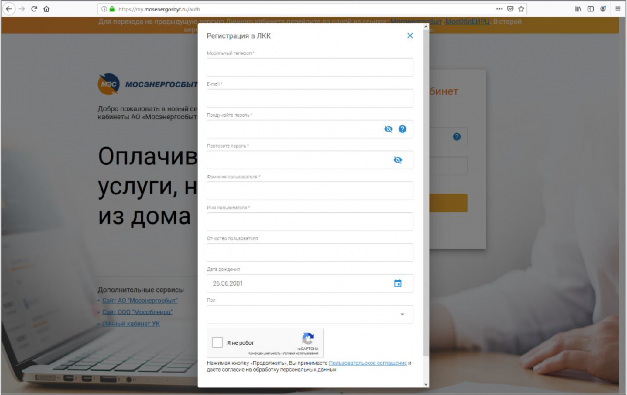This screenshot has height=395, width=627.
Task: Go back with browser back arrow
Action: point(8,9)
